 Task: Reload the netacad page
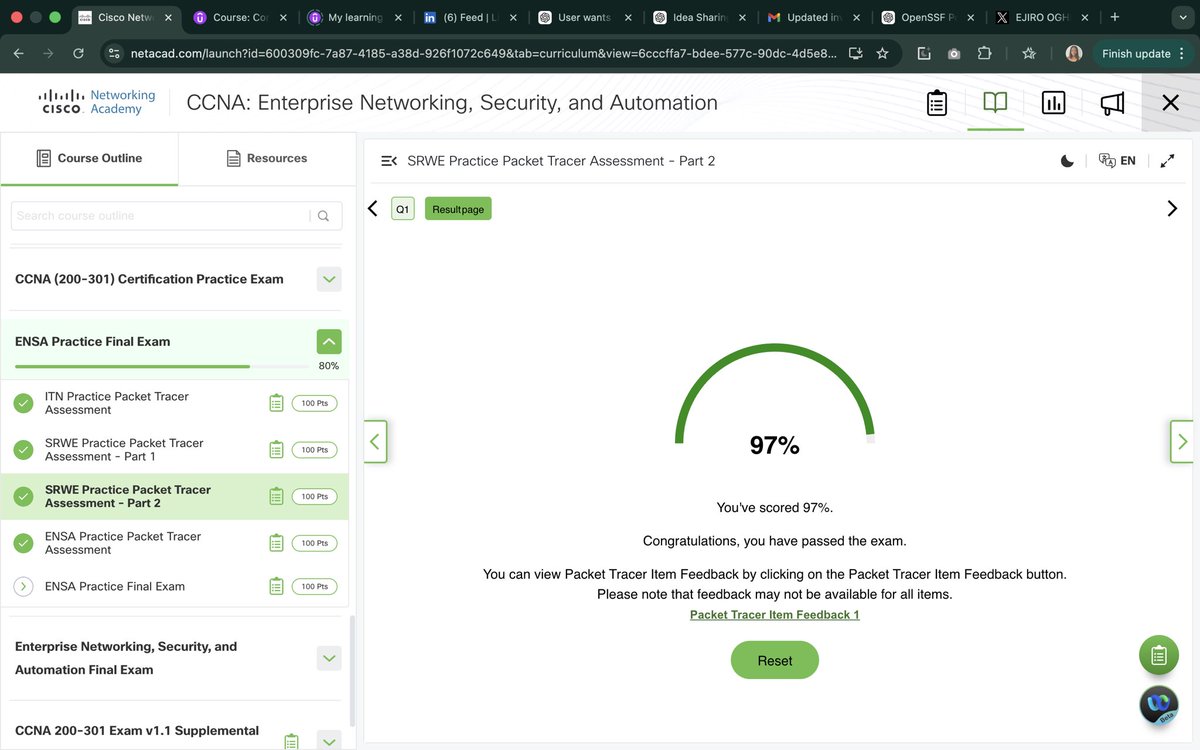coord(78,53)
